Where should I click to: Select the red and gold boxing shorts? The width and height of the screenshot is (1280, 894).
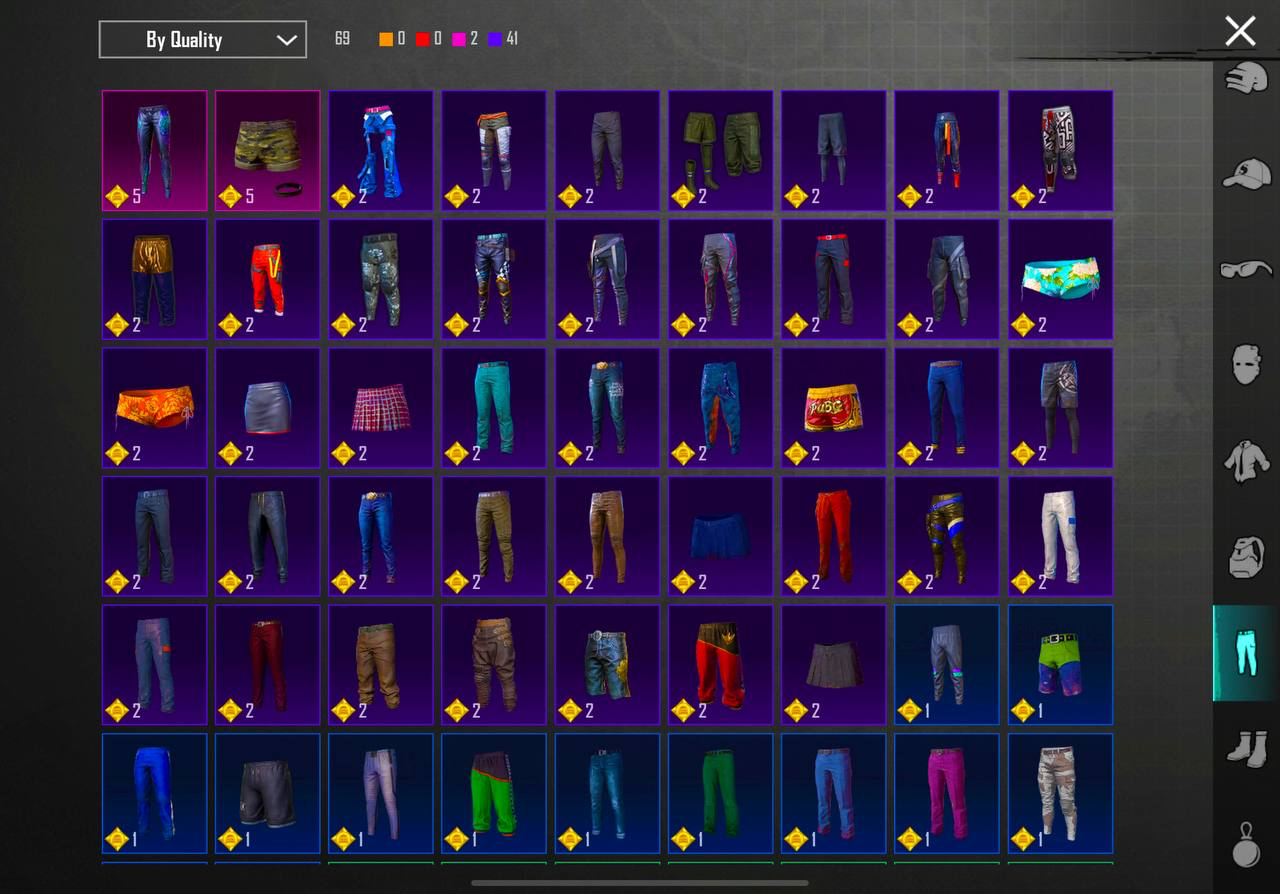(x=833, y=408)
